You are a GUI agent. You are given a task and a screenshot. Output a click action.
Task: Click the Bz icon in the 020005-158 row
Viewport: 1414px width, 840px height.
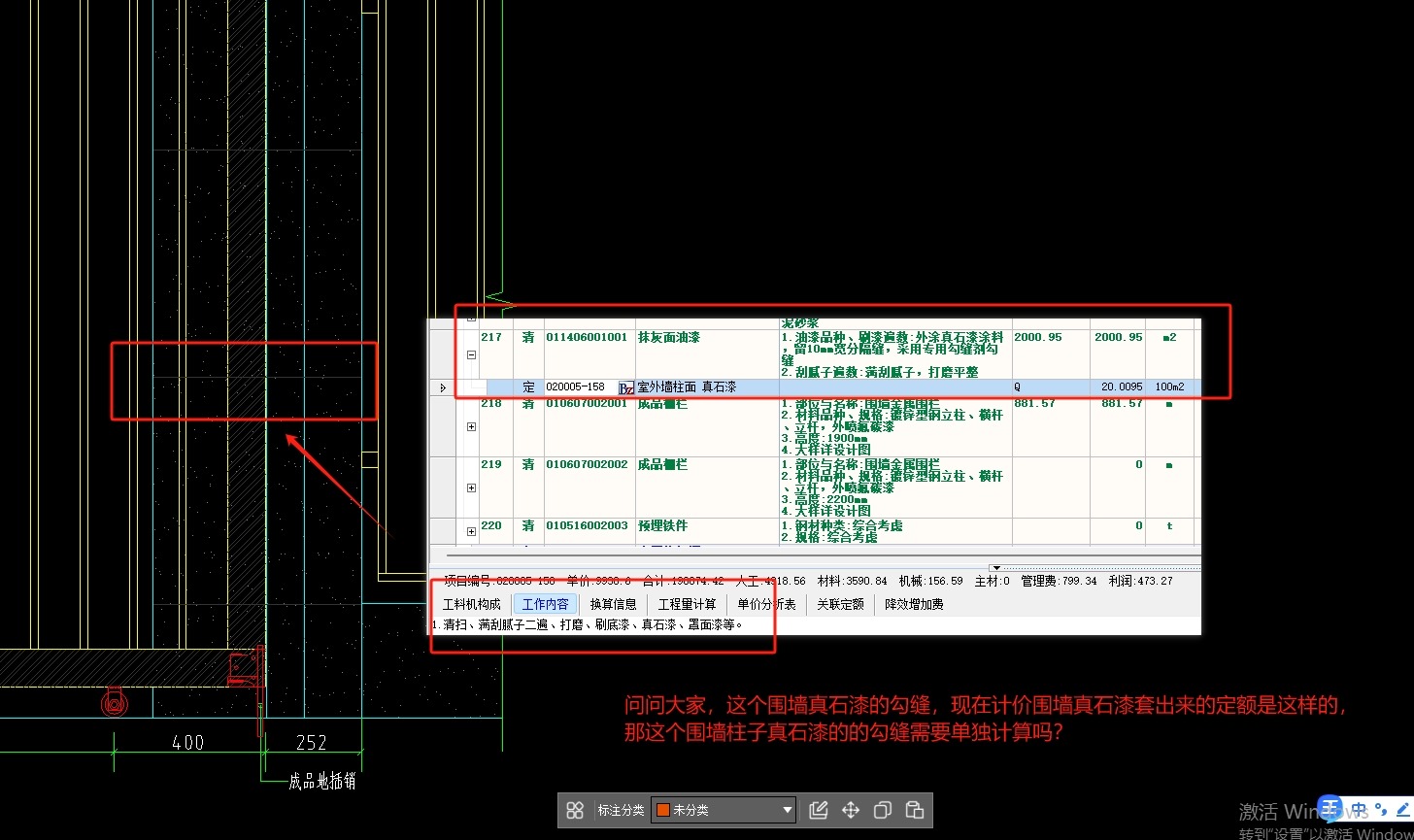coord(626,387)
